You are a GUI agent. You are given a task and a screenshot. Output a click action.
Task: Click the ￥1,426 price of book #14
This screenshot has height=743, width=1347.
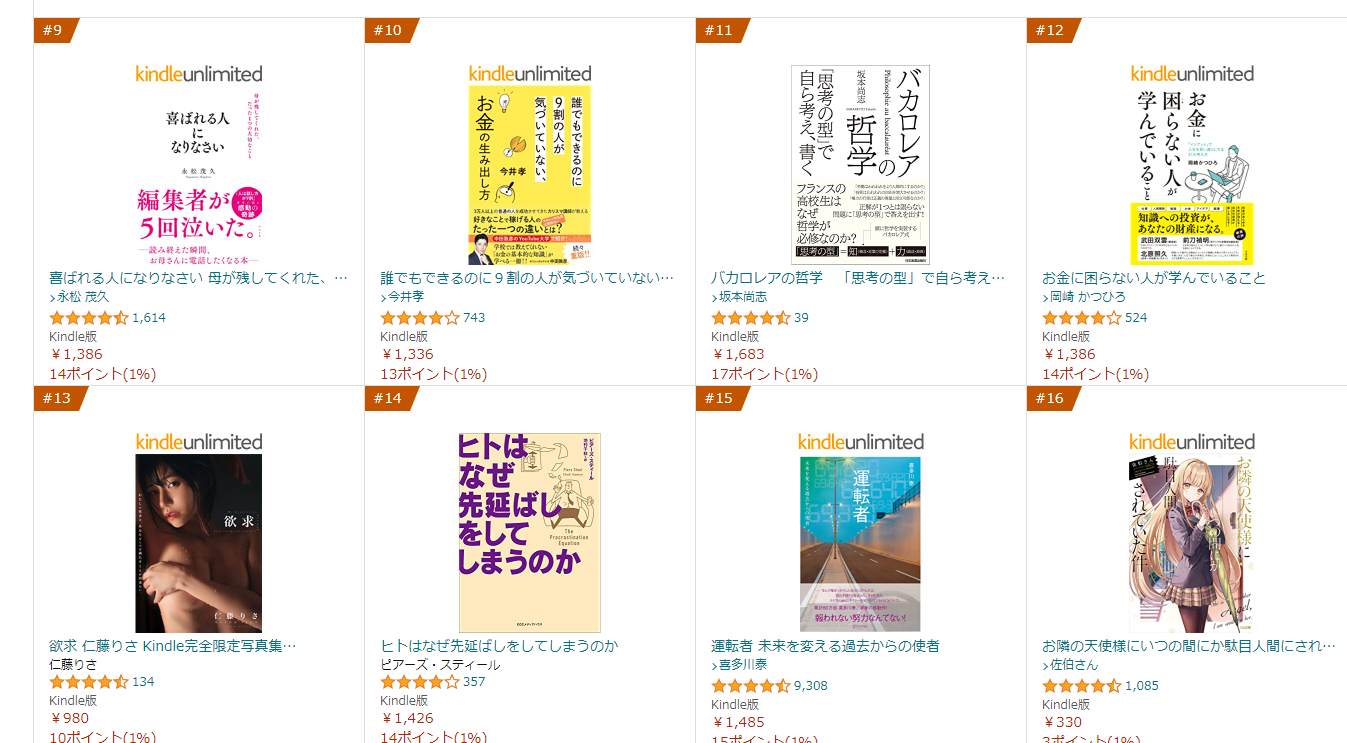[x=407, y=718]
